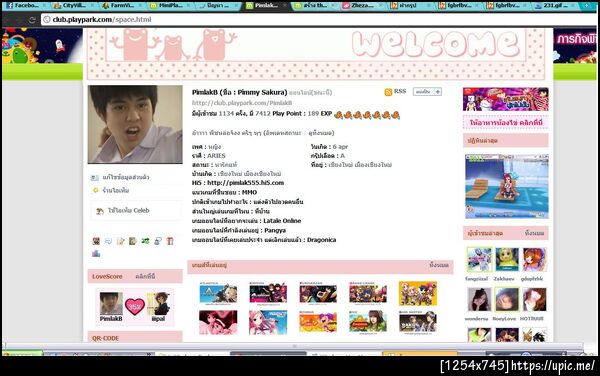Open the pimlak555.hi5.com link

(245, 183)
